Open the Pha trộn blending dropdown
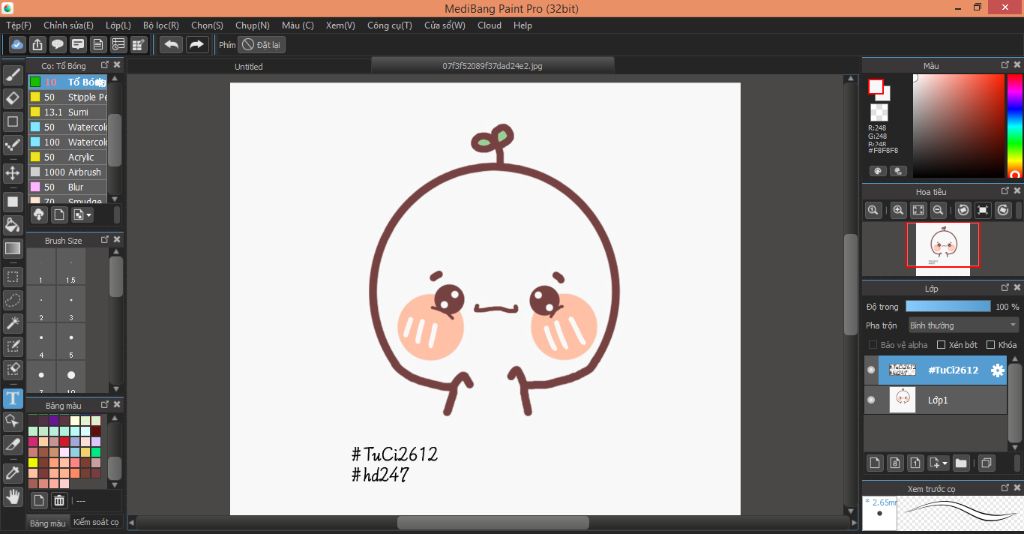This screenshot has width=1024, height=534. [x=963, y=325]
